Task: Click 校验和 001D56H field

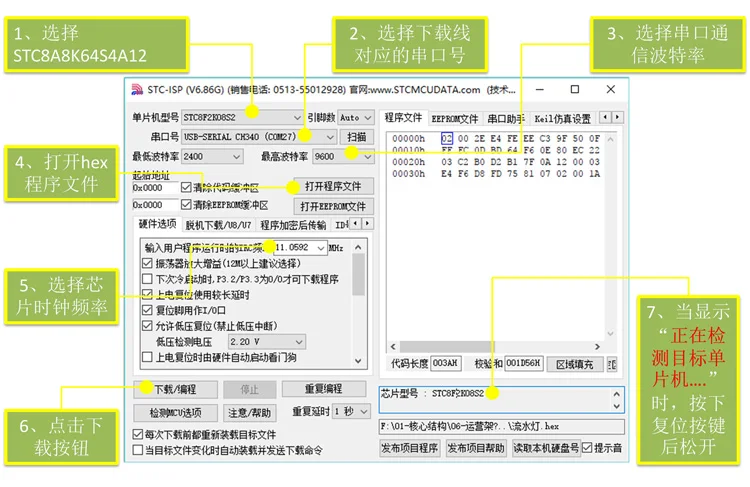Action: tap(523, 364)
